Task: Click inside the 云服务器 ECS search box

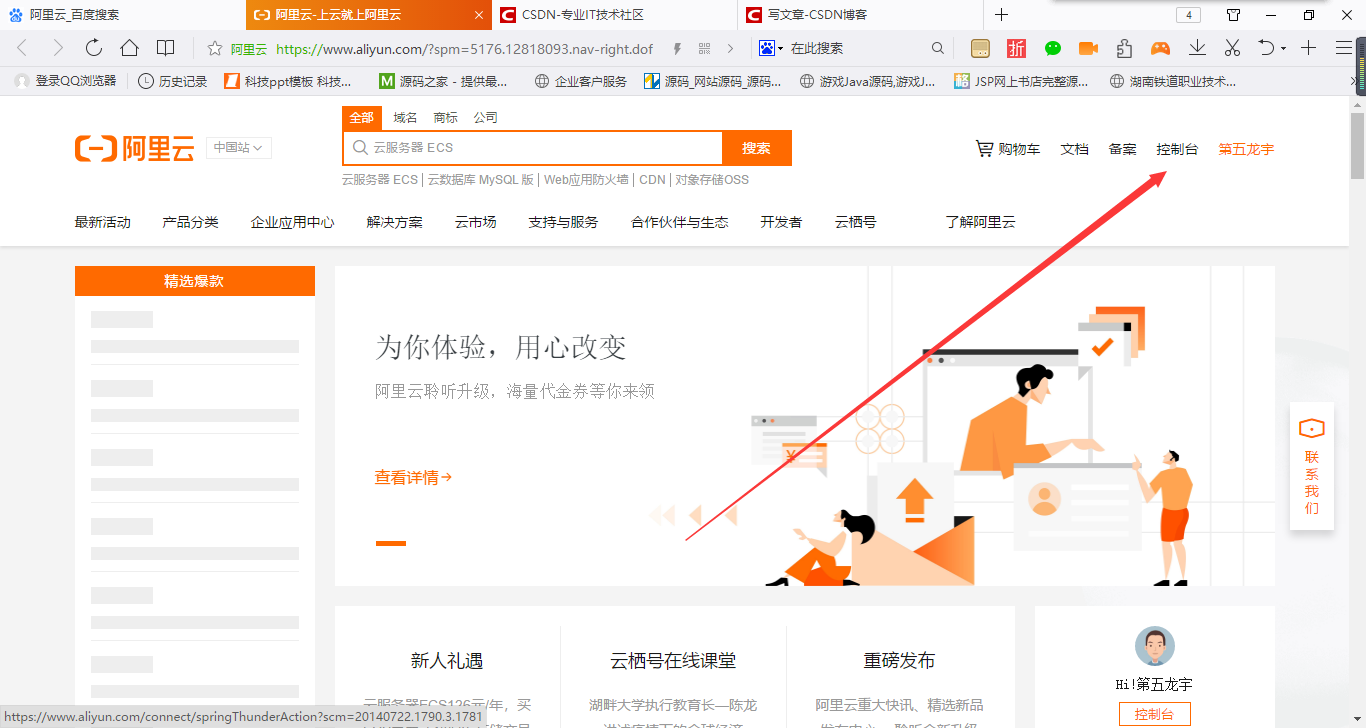Action: click(530, 147)
